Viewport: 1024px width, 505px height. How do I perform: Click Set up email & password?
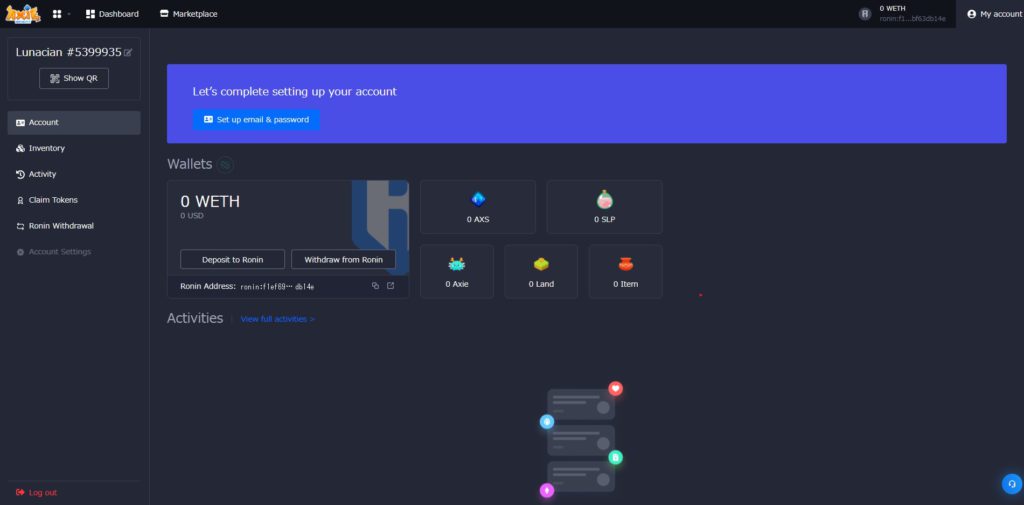(256, 119)
